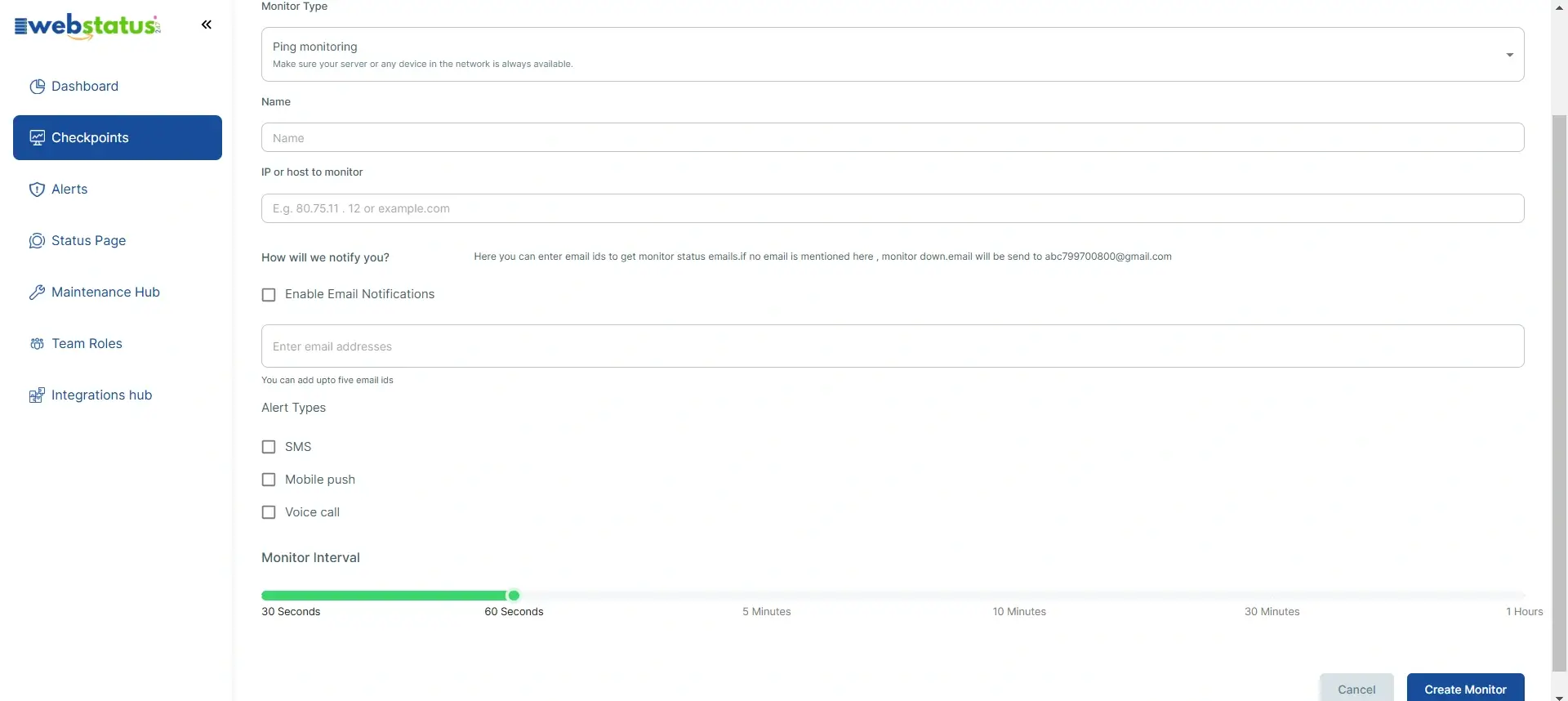The width and height of the screenshot is (1568, 701).
Task: Navigate to Status Page
Action: tap(118, 241)
